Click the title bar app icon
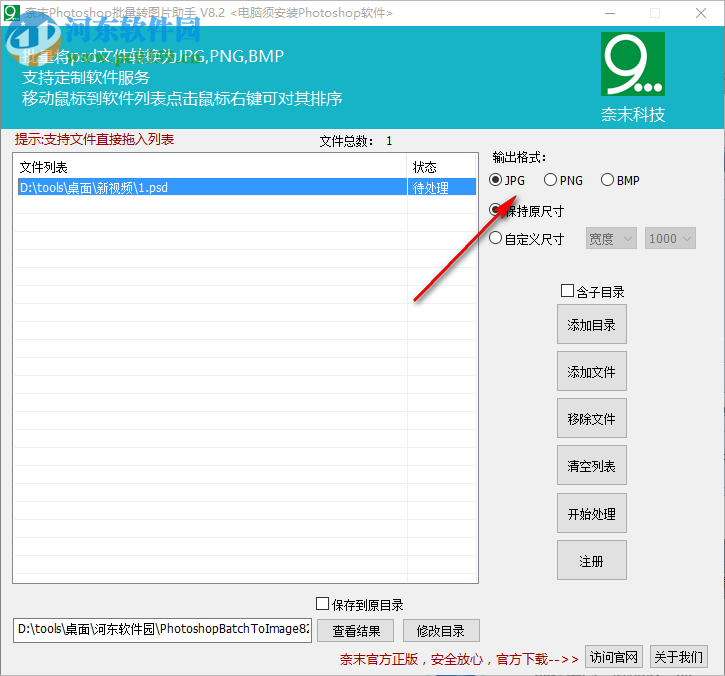This screenshot has width=725, height=676. point(11,12)
